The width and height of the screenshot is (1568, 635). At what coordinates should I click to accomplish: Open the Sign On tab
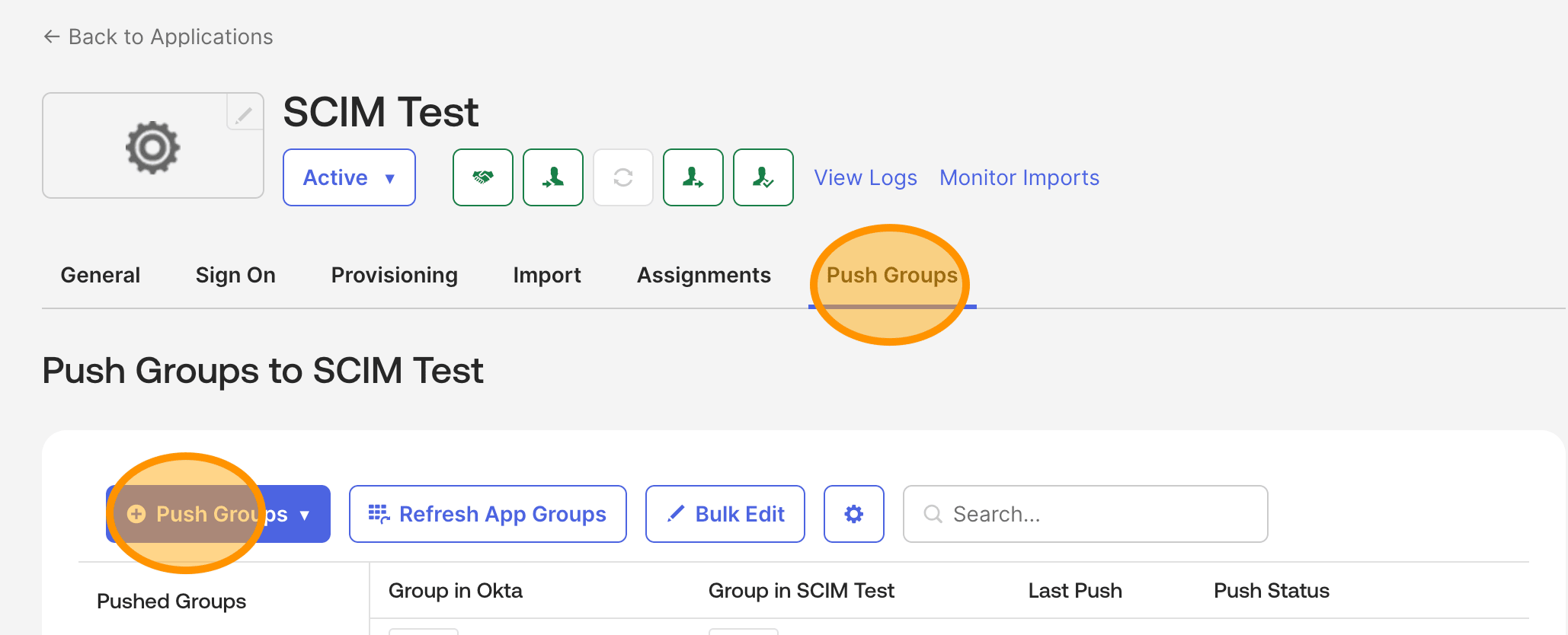[235, 275]
